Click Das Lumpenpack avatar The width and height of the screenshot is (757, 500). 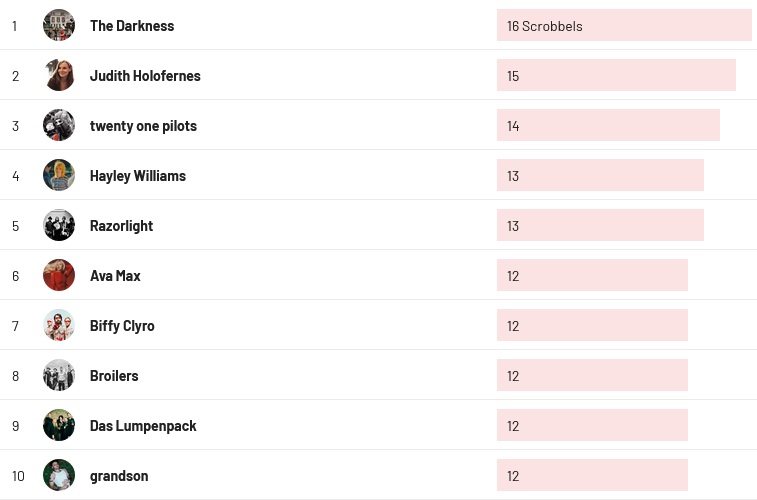pyautogui.click(x=59, y=425)
